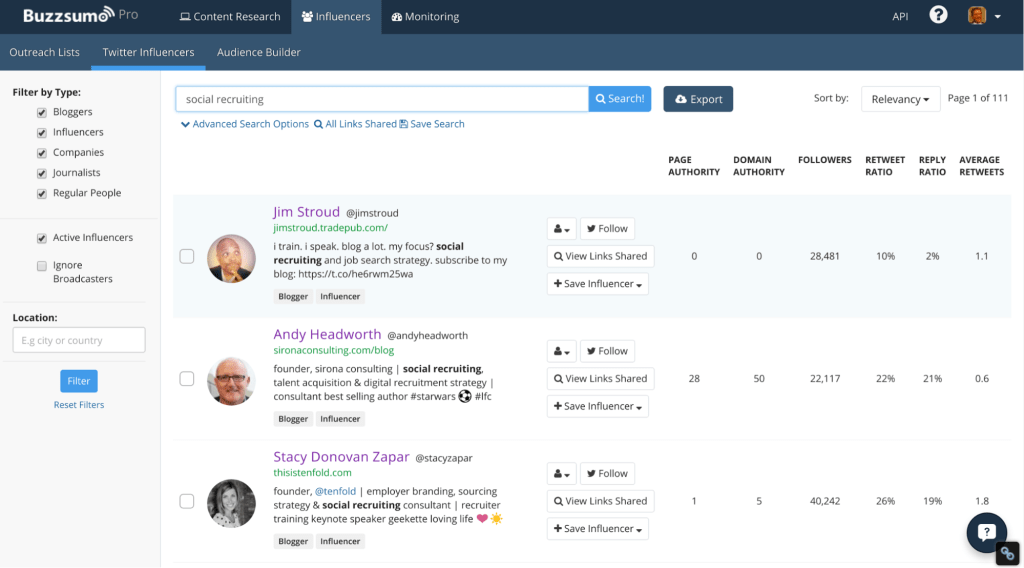The width and height of the screenshot is (1024, 568).
Task: Open the Influencers menu
Action: pos(336,16)
